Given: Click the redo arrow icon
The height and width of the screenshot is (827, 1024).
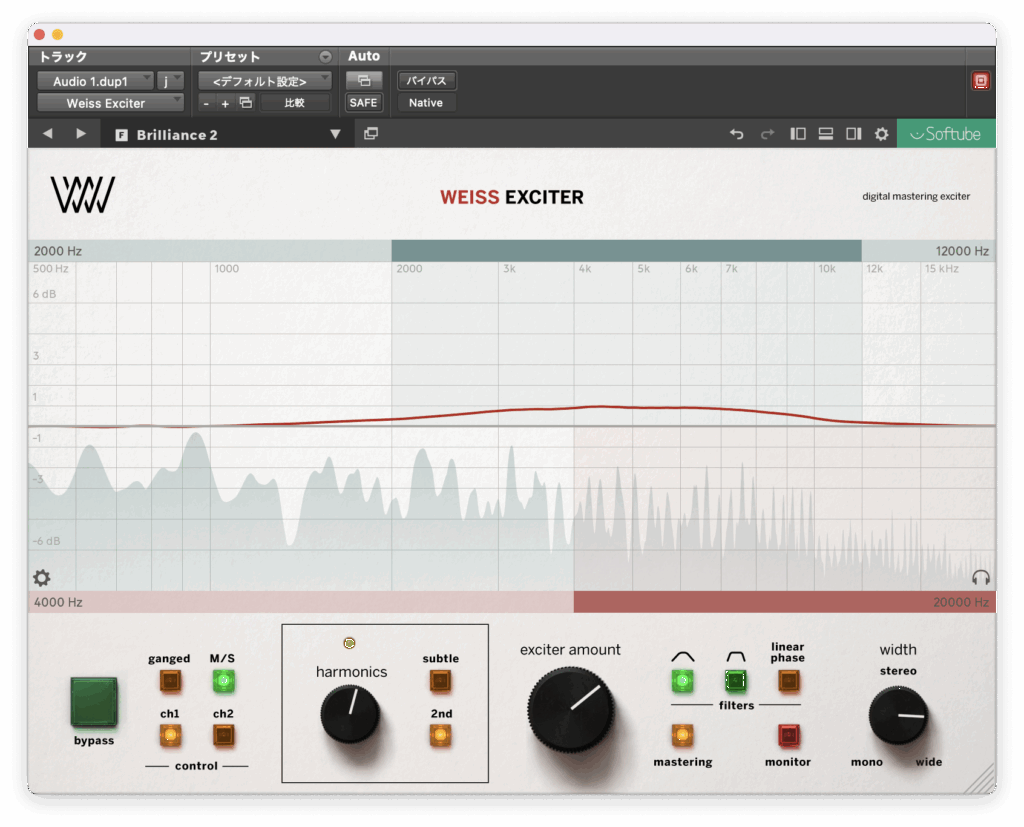Looking at the screenshot, I should click(x=767, y=134).
